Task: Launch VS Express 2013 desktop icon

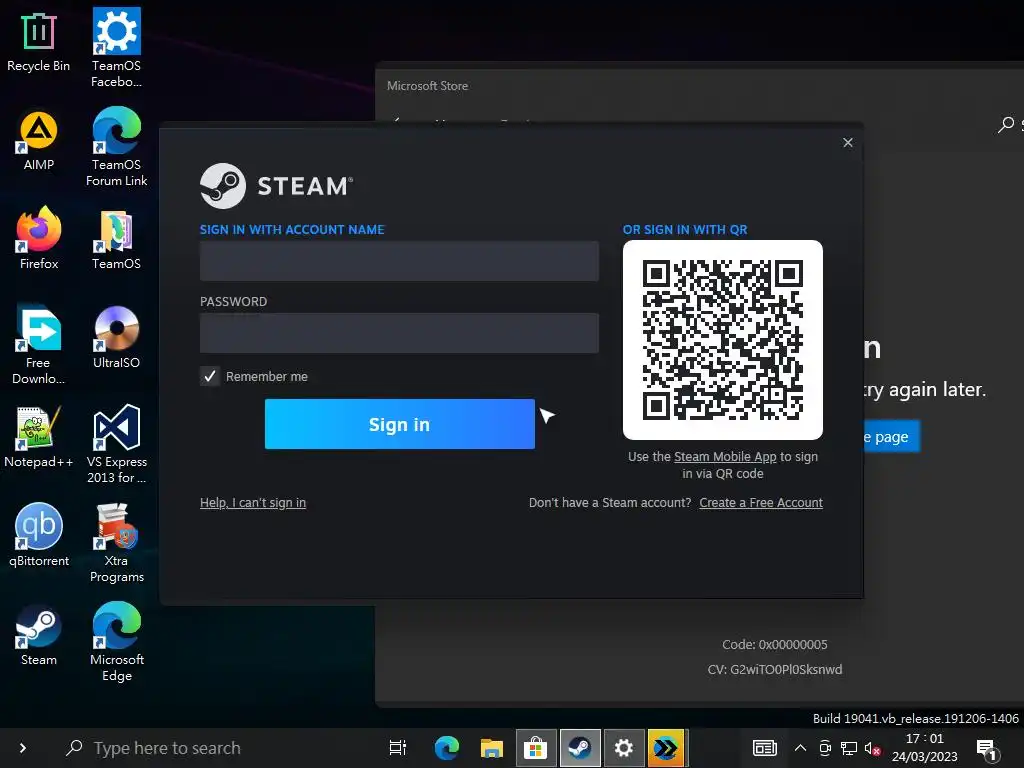Action: (x=116, y=444)
